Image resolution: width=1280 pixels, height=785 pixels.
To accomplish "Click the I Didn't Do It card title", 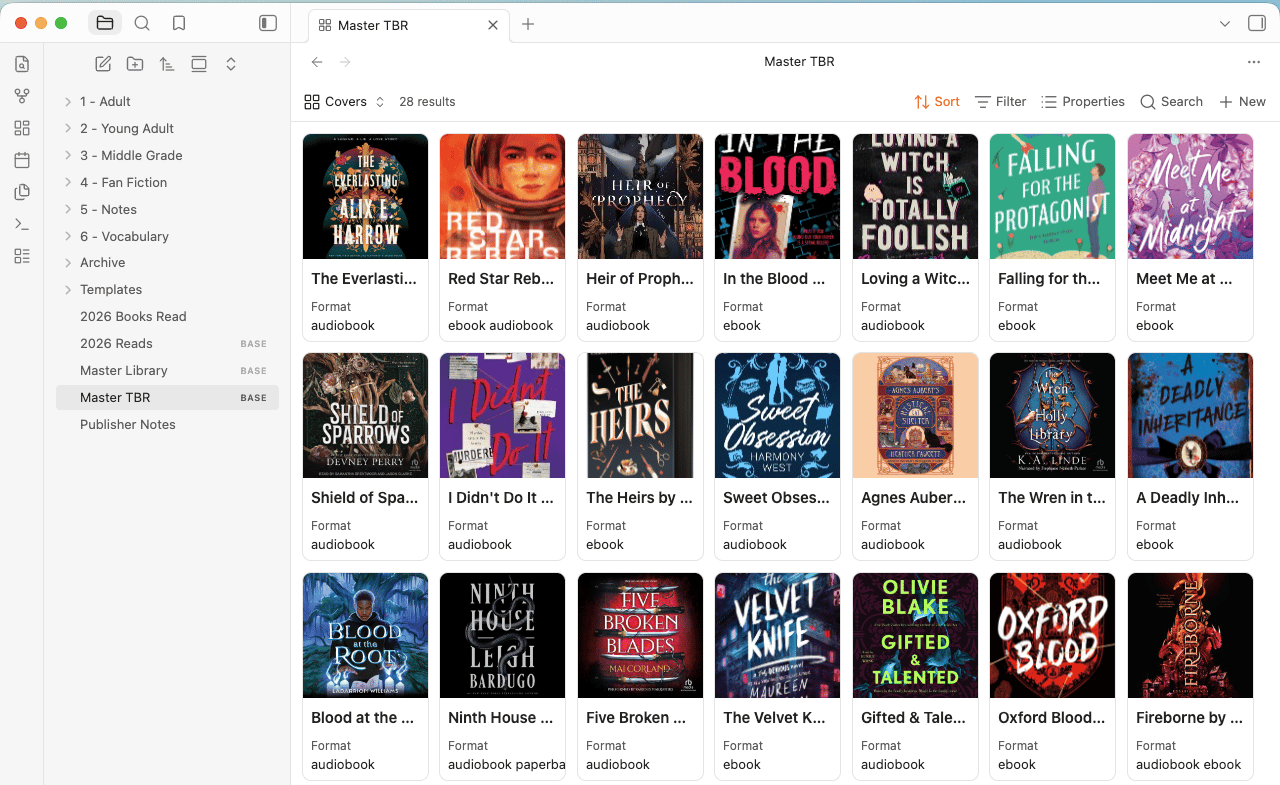I will coord(502,498).
